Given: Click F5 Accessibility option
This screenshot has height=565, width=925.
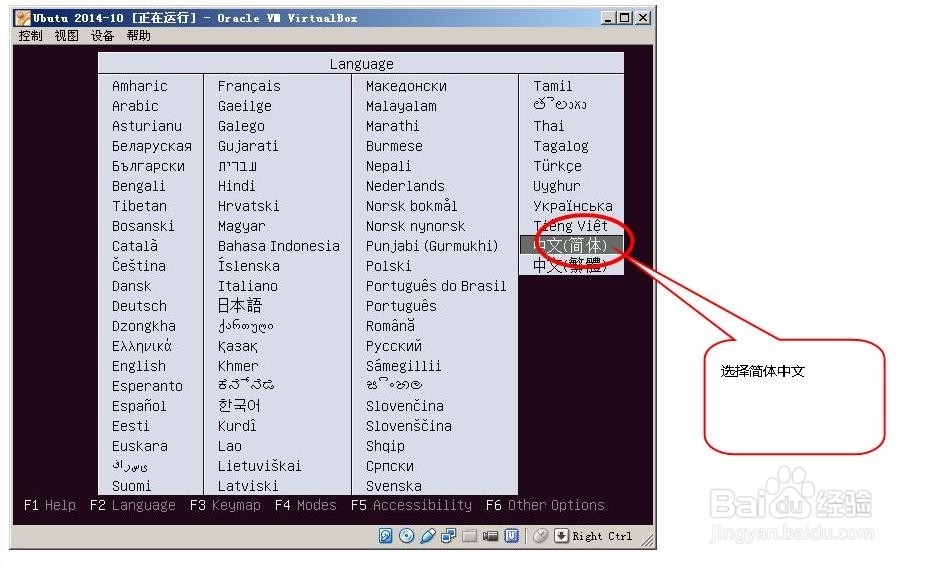Looking at the screenshot, I should coord(411,505).
